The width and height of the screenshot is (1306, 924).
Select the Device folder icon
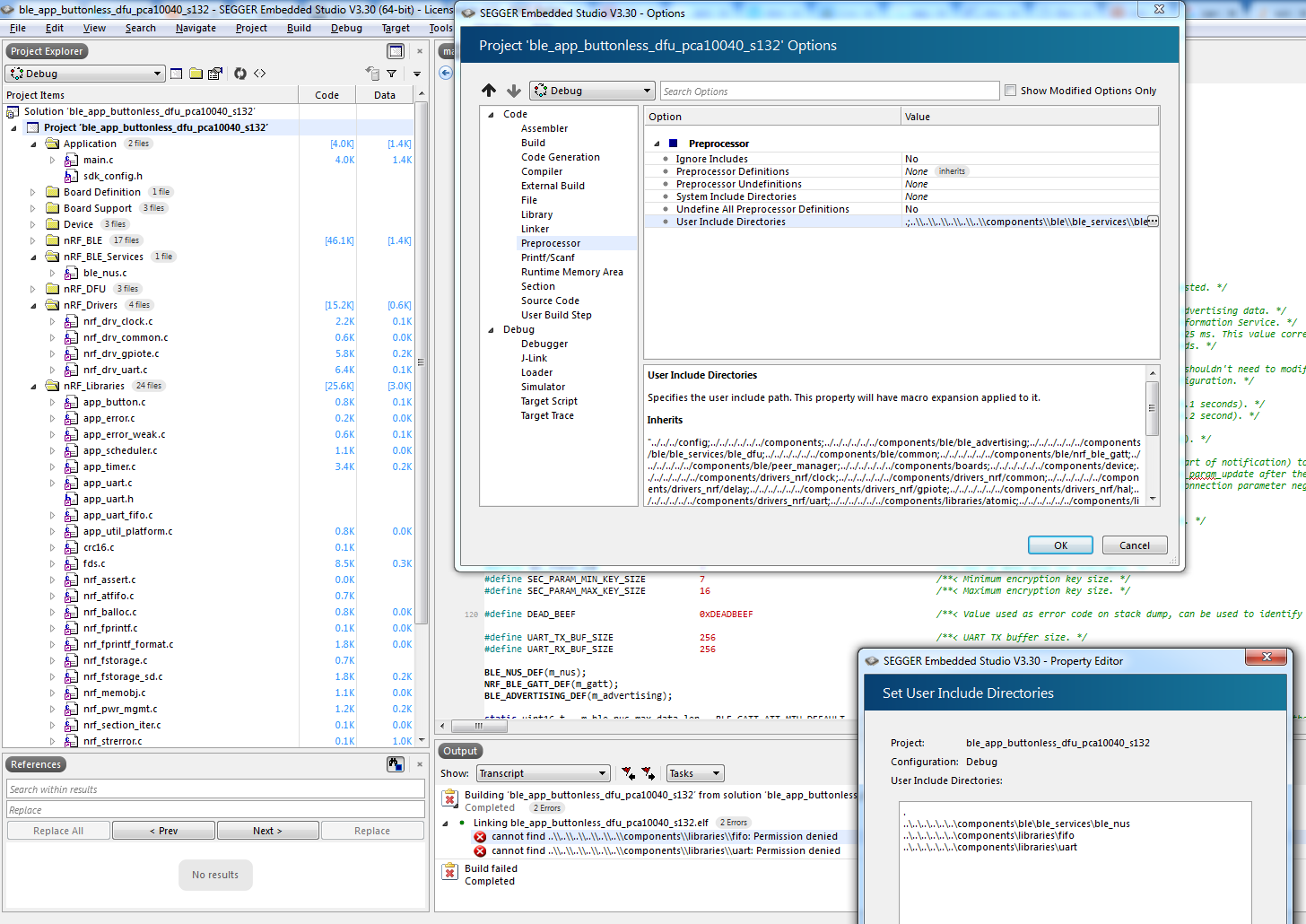52,224
